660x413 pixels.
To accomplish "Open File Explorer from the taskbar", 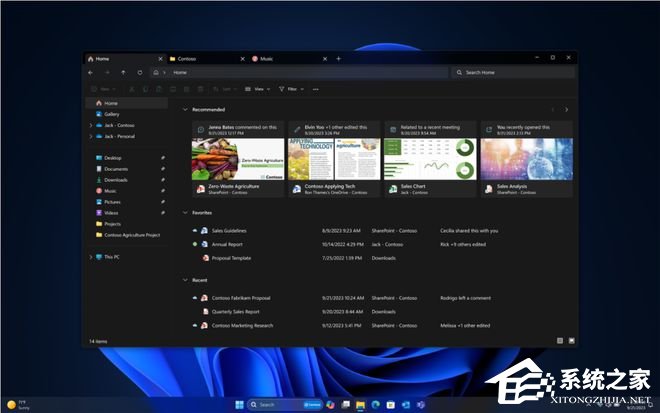I will click(360, 405).
